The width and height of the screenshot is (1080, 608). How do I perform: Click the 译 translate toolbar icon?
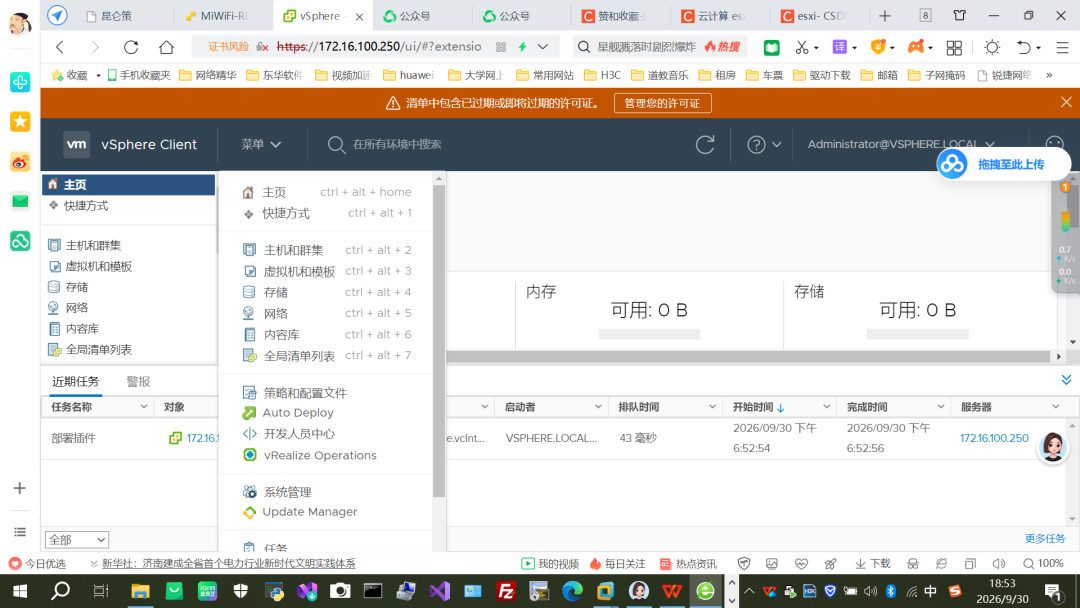(x=840, y=47)
